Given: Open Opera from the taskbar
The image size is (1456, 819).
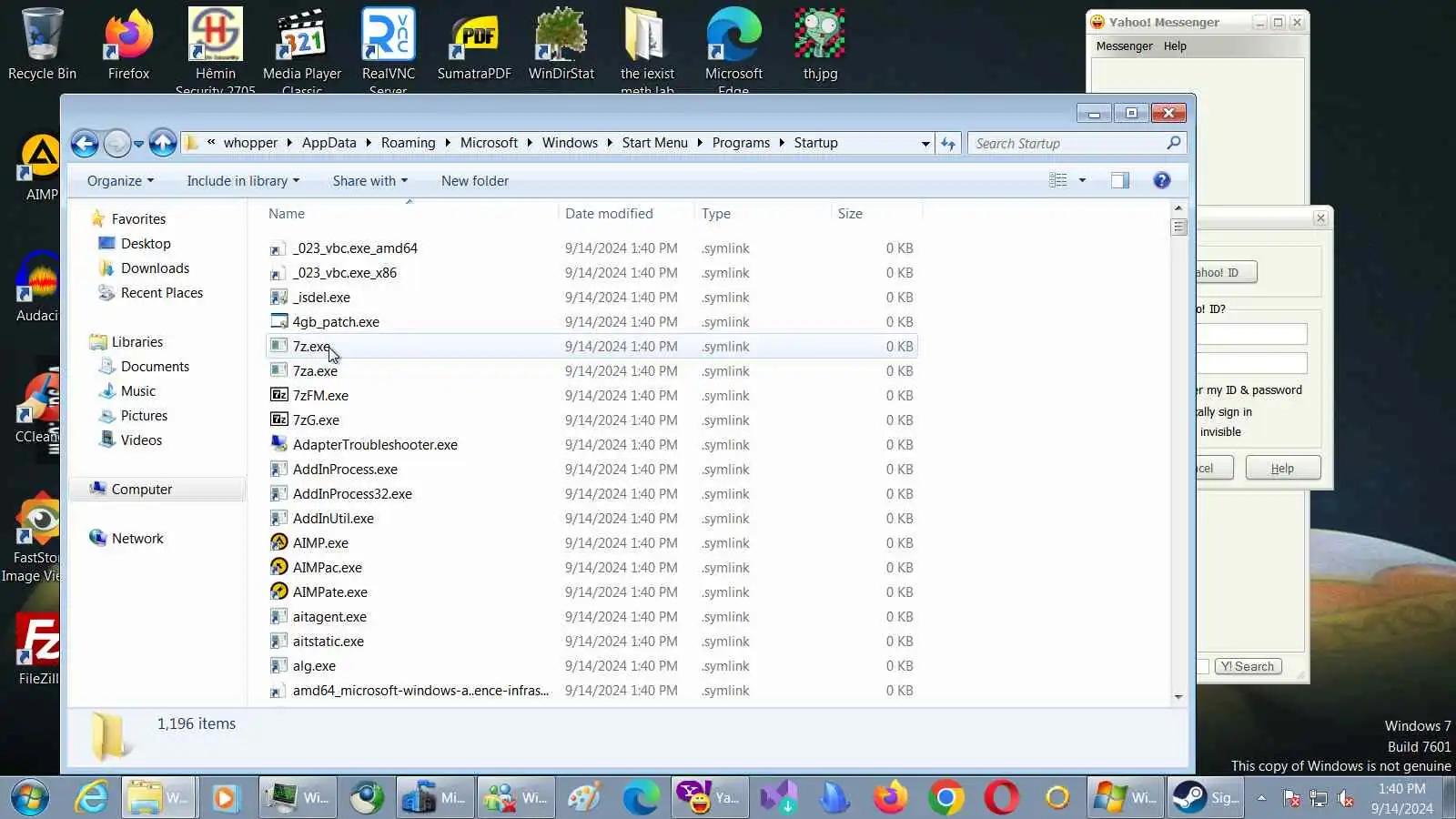Looking at the screenshot, I should pyautogui.click(x=1001, y=798).
